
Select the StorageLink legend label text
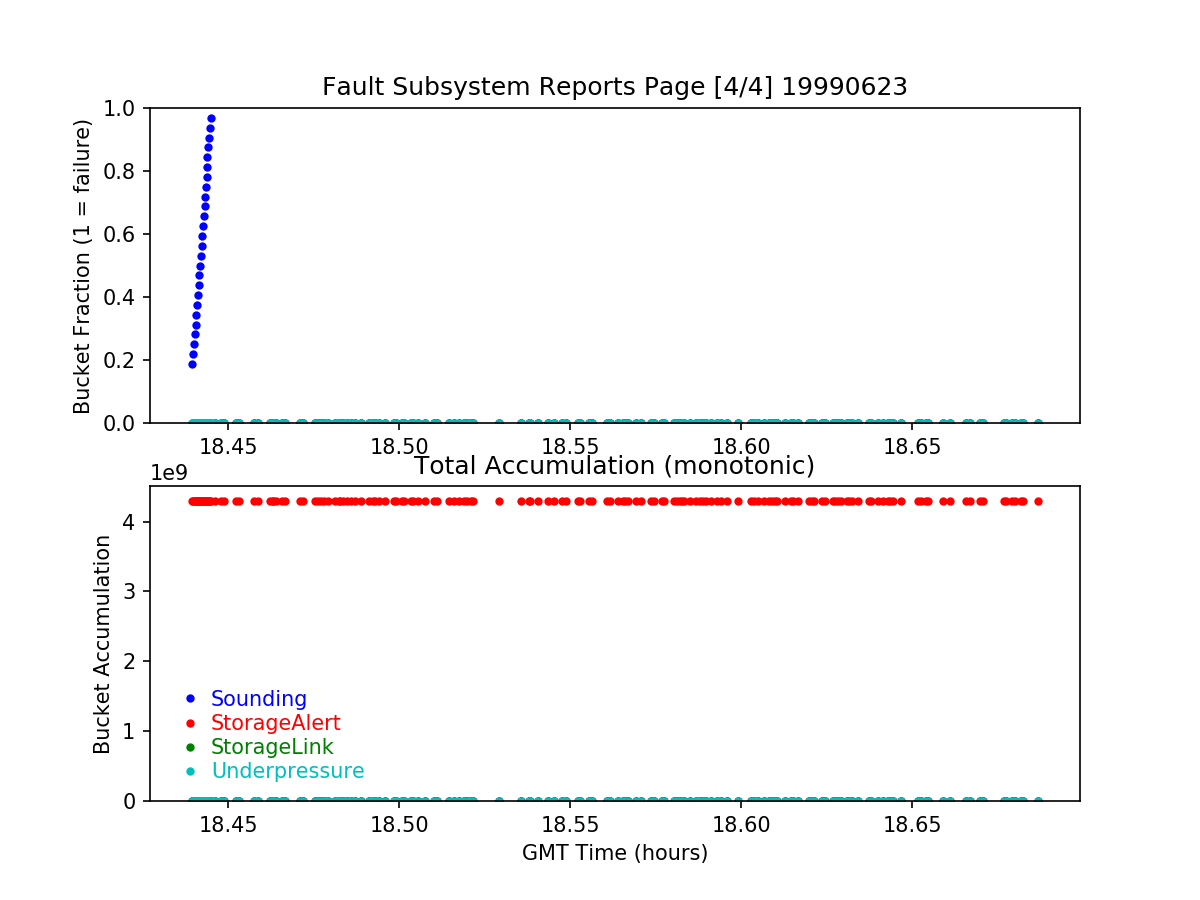point(272,747)
